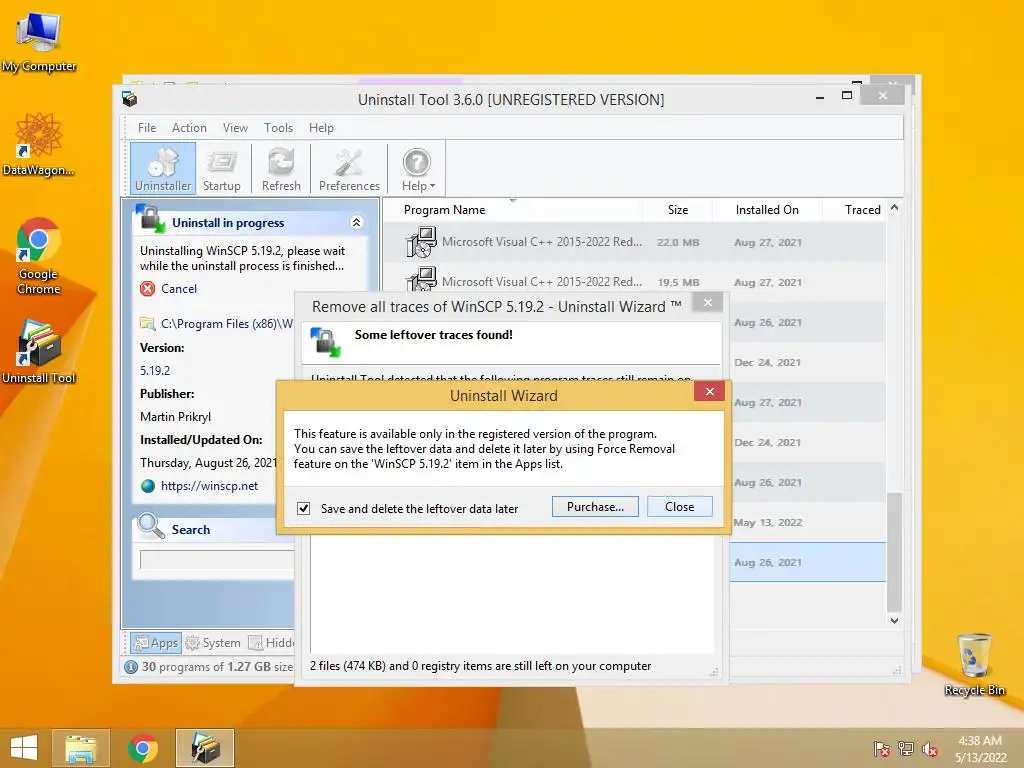Click the network tray icon
This screenshot has height=768, width=1024.
pos(905,749)
